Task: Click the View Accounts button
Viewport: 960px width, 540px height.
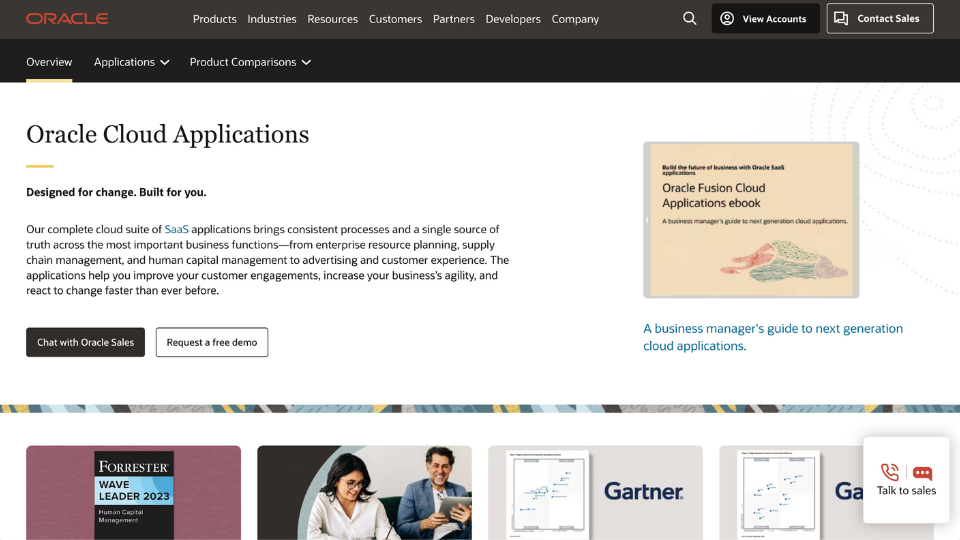Action: click(765, 18)
